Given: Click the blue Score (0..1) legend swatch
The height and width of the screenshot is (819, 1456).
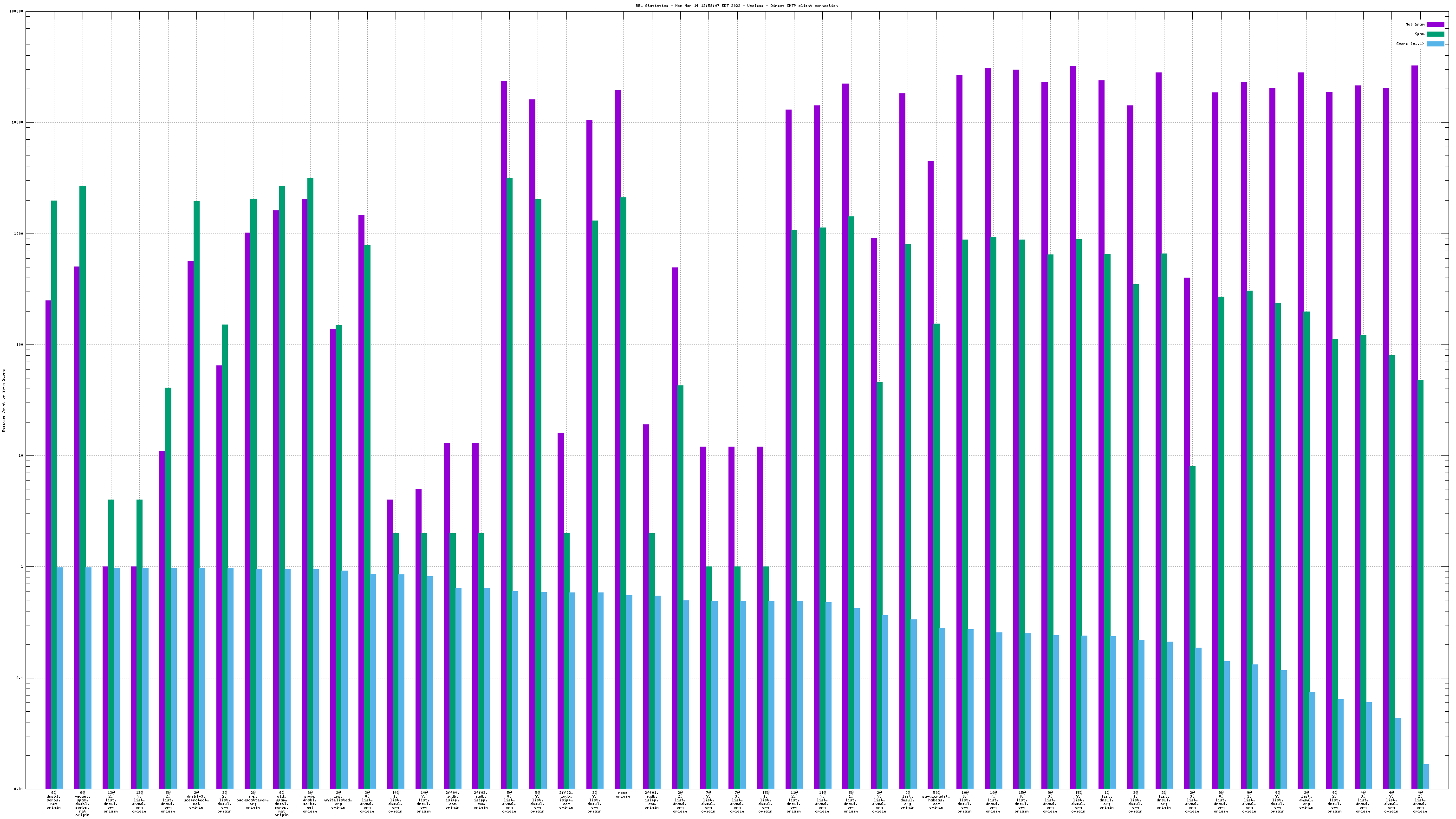Looking at the screenshot, I should point(1435,44).
